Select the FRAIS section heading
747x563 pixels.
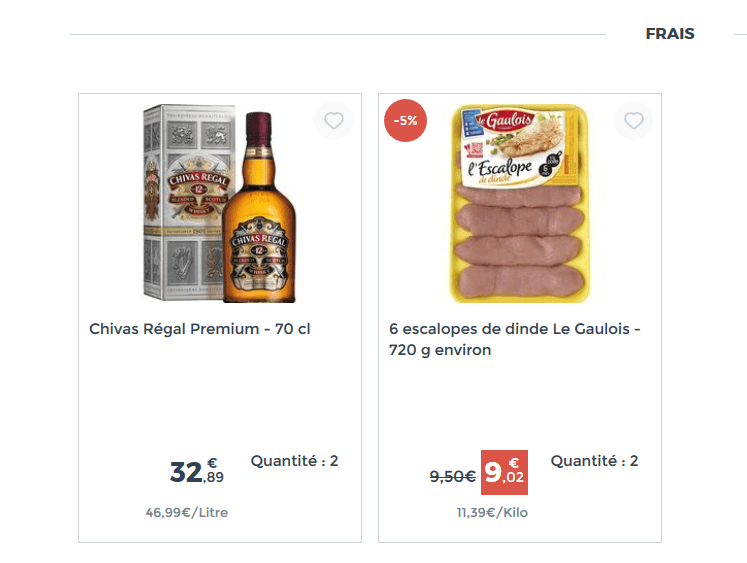(670, 34)
